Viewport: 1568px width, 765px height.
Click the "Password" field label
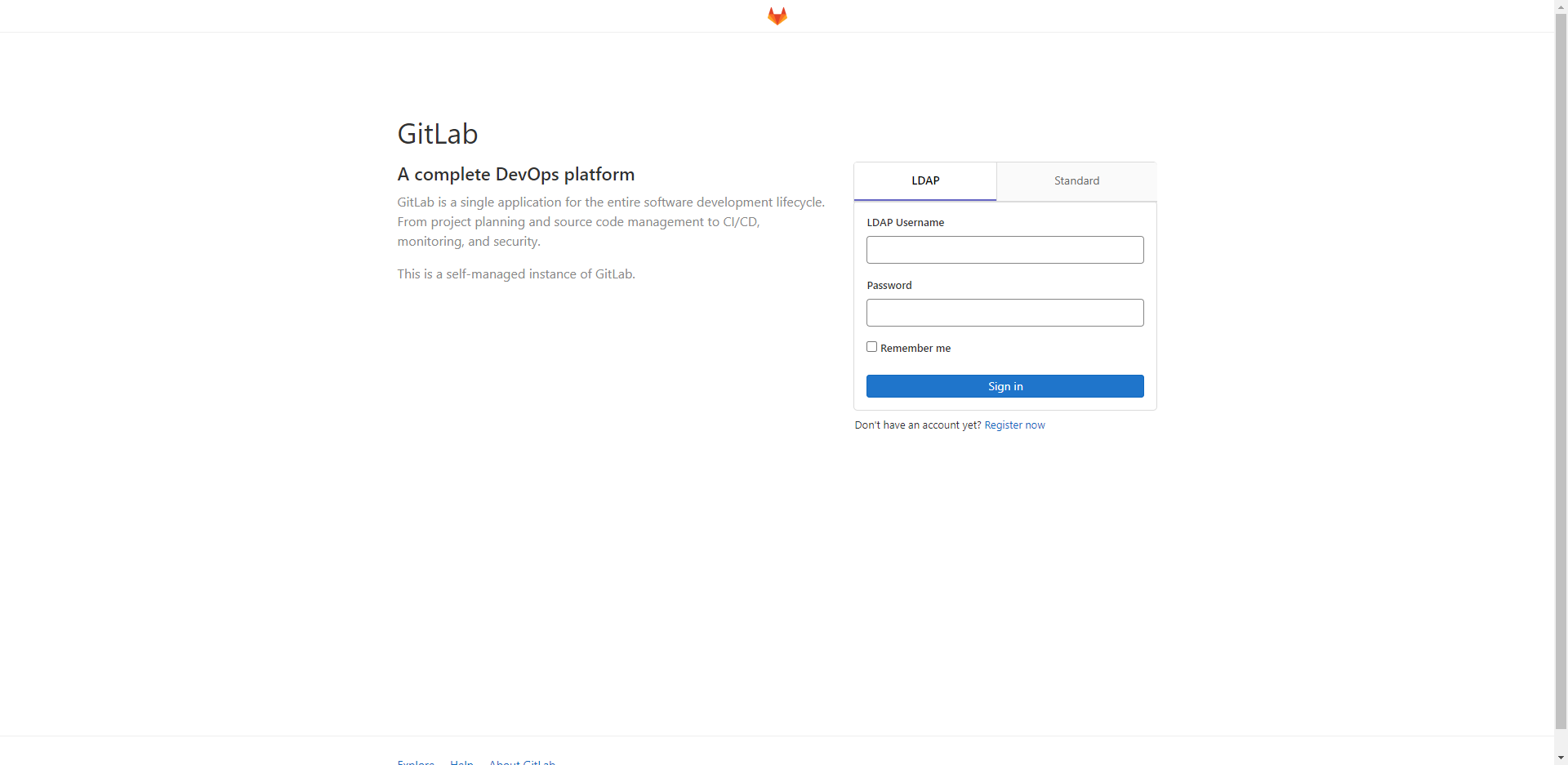coord(889,286)
